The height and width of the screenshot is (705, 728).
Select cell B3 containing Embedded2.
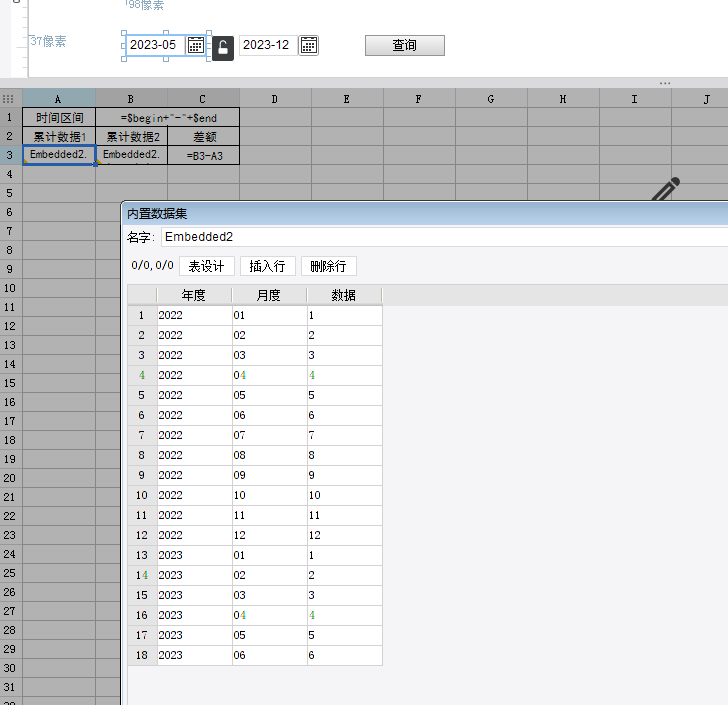point(132,155)
